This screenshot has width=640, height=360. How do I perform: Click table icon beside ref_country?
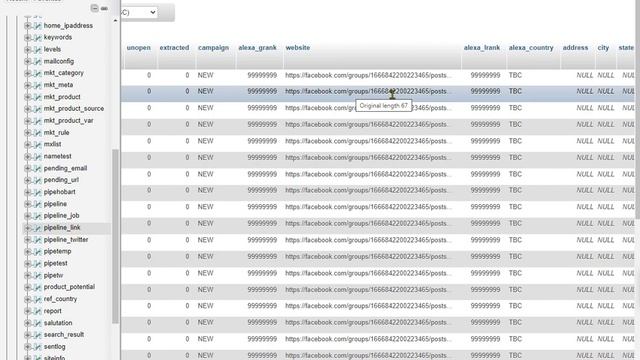[x=38, y=299]
